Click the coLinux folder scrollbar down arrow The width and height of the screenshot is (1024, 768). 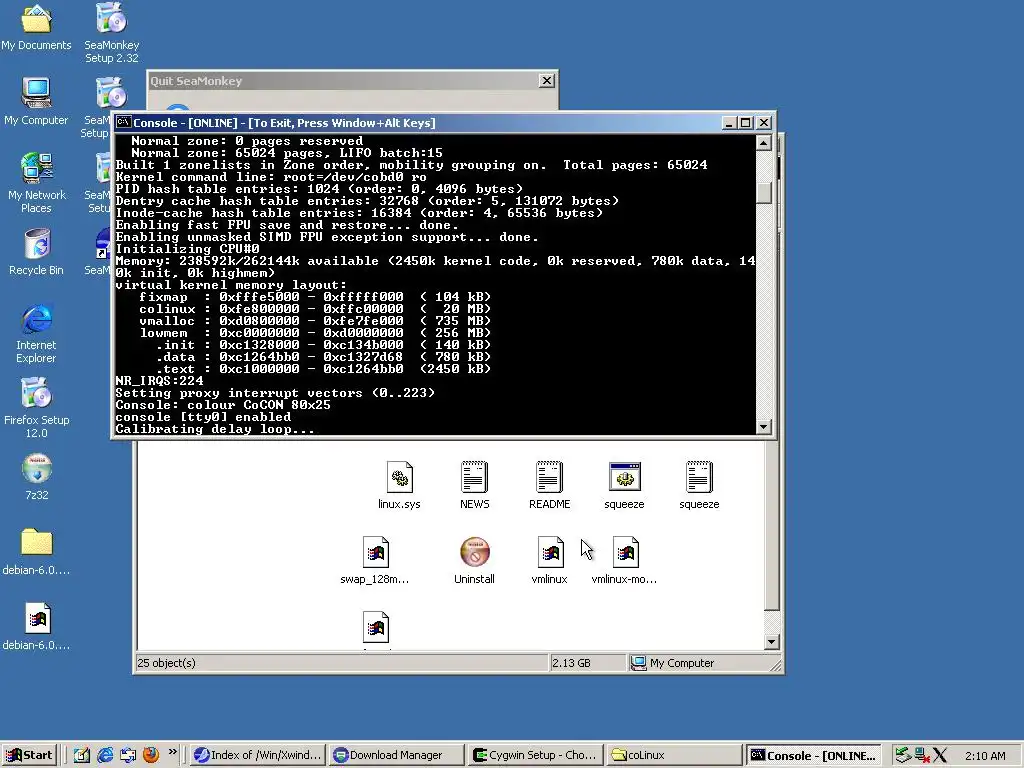[x=771, y=641]
